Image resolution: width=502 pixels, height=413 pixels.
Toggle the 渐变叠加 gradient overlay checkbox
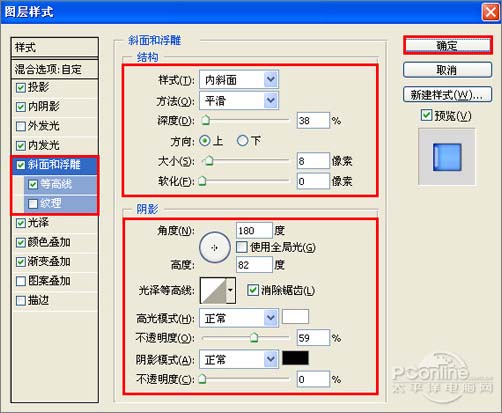[21, 262]
